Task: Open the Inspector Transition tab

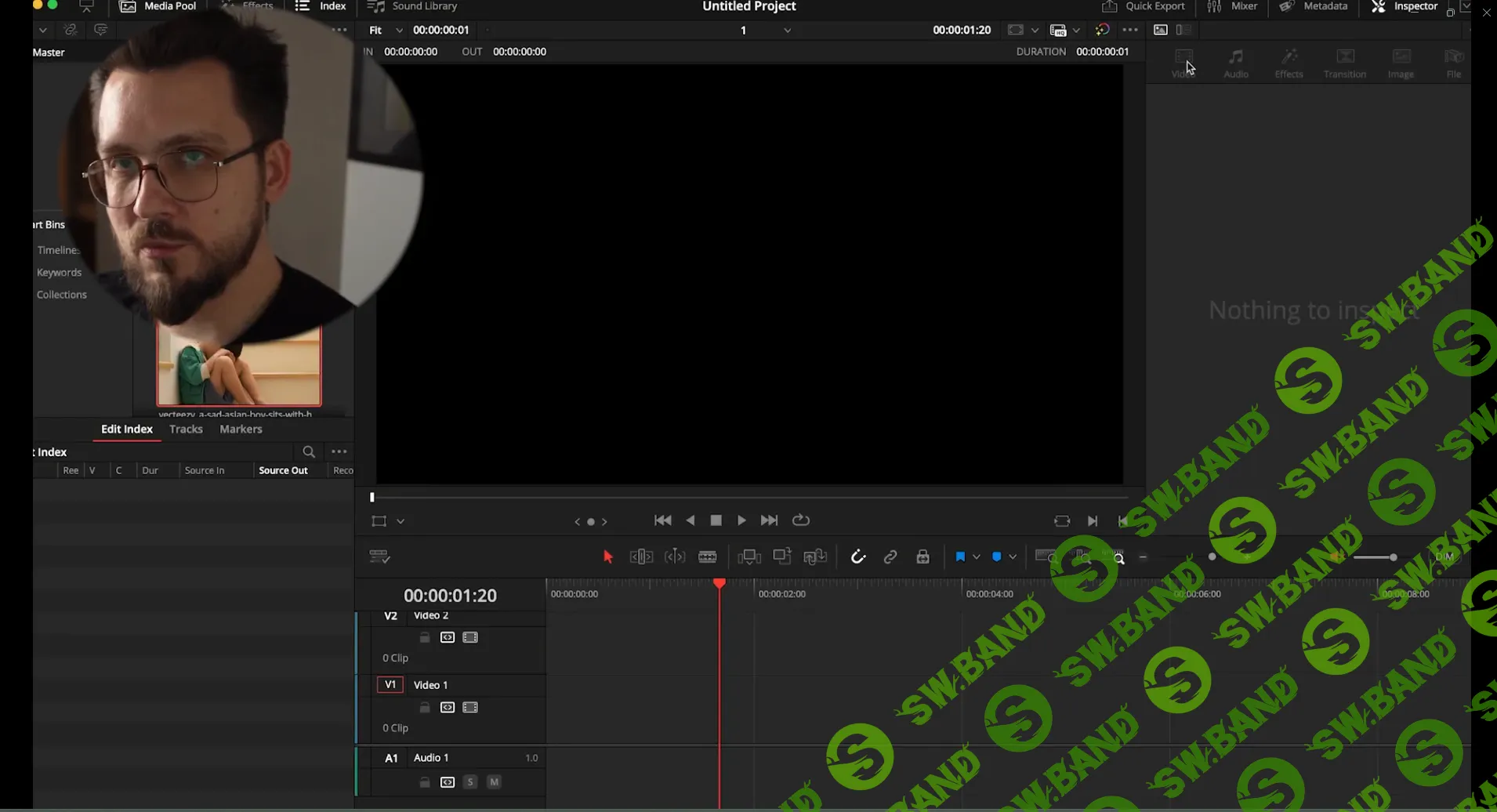Action: 1345,63
